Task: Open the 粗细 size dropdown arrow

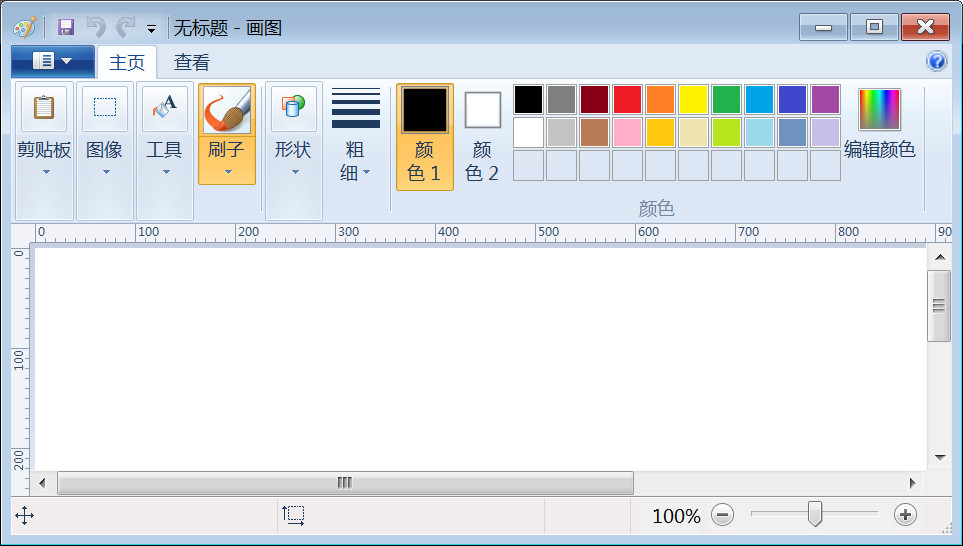Action: pyautogui.click(x=367, y=172)
